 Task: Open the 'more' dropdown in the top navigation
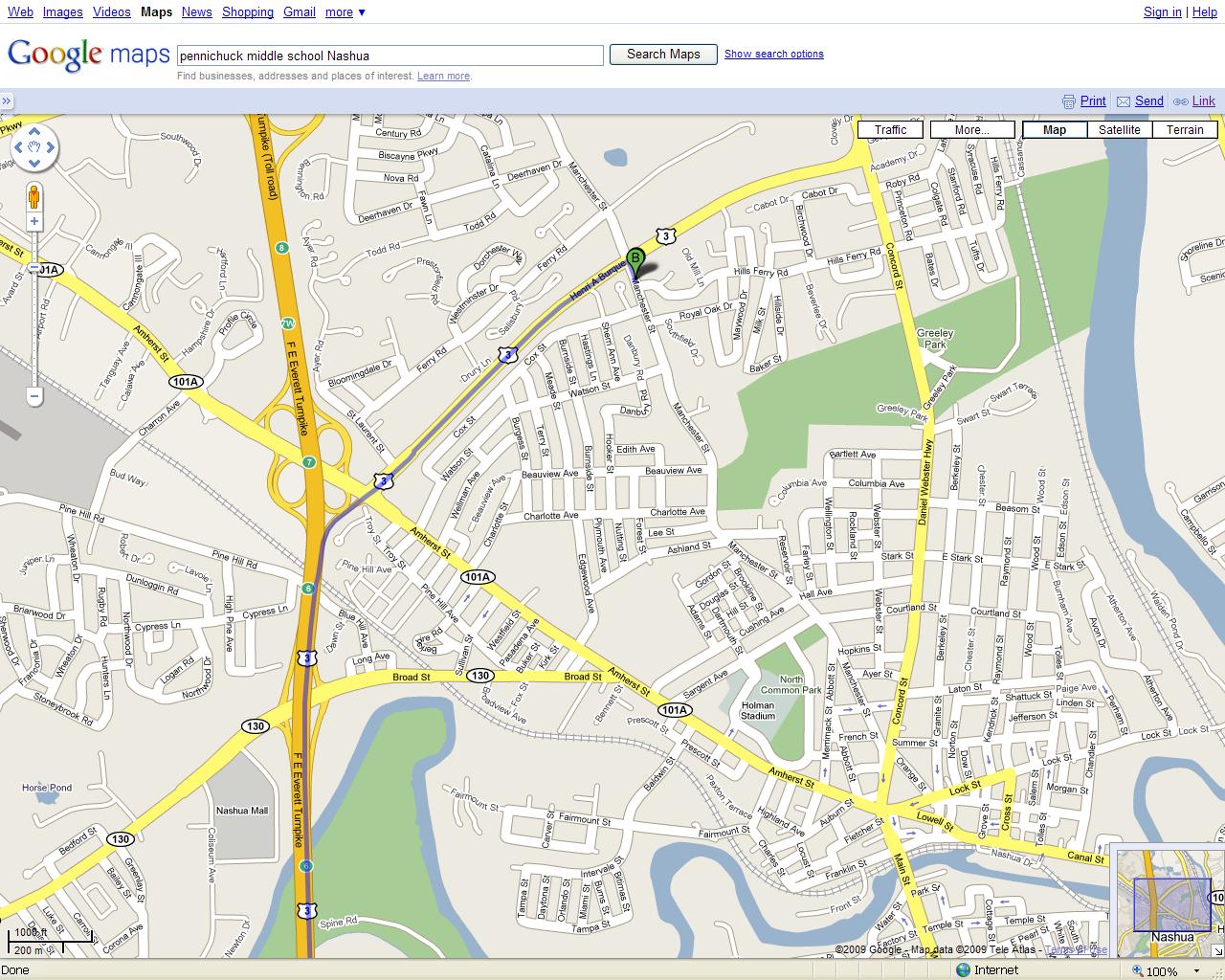click(345, 11)
